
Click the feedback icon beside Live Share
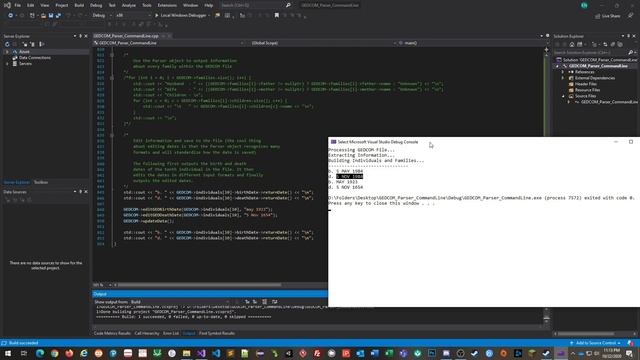pos(631,16)
